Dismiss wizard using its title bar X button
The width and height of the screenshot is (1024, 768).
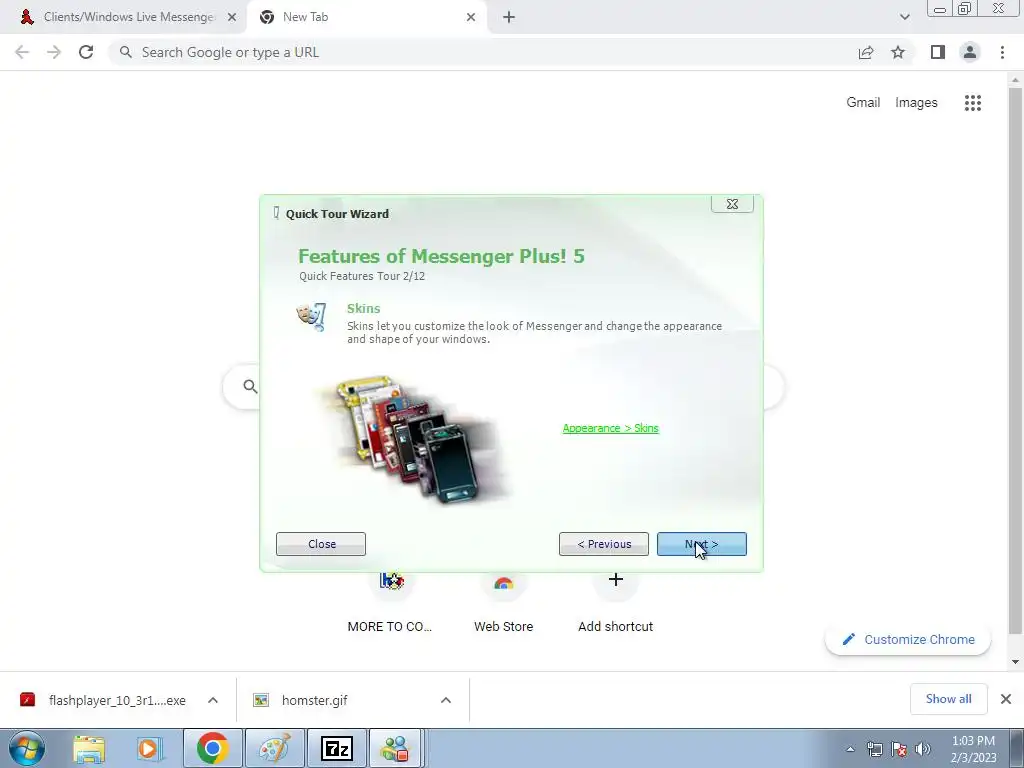(x=732, y=204)
